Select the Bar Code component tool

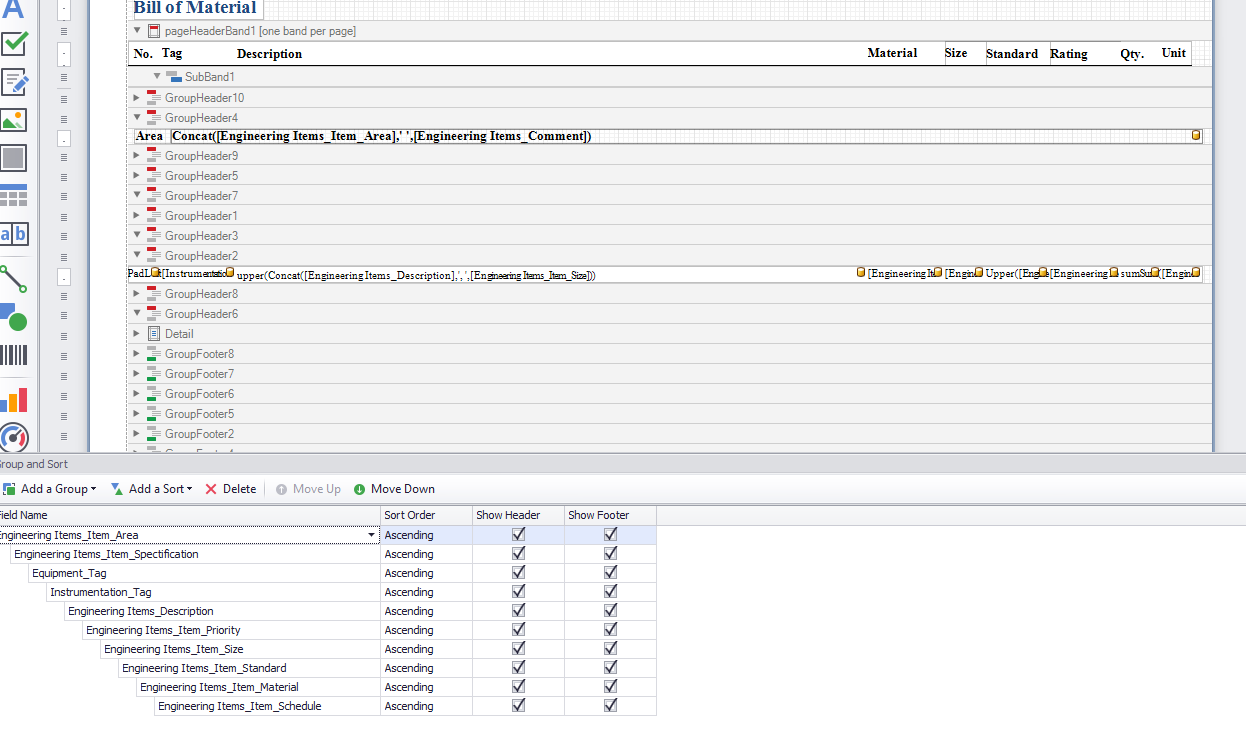(15, 355)
